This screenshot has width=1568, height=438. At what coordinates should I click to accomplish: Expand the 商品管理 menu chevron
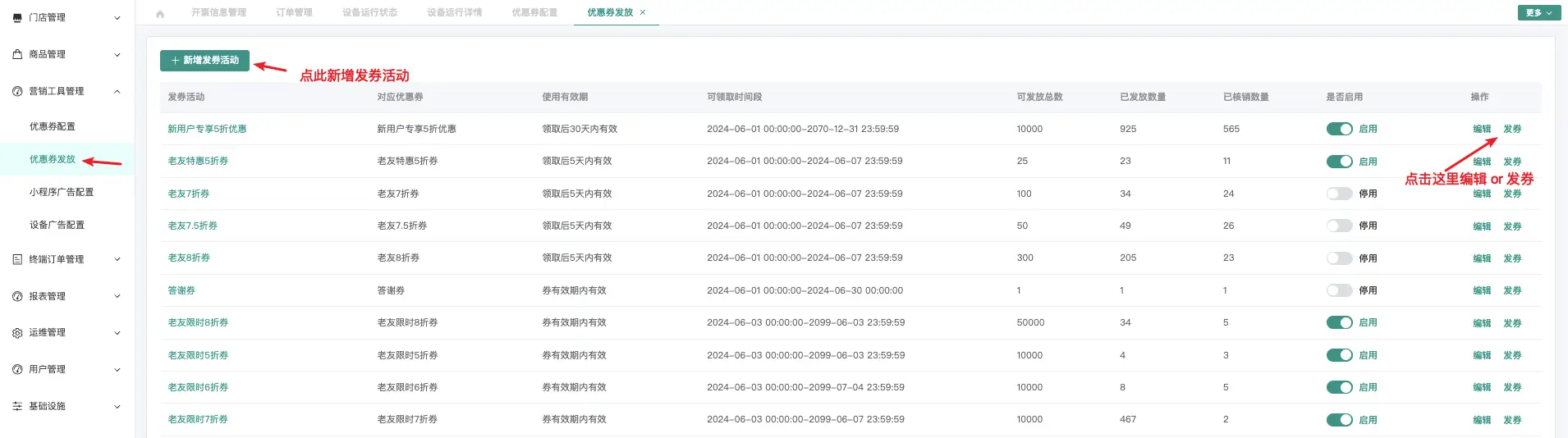(x=117, y=55)
